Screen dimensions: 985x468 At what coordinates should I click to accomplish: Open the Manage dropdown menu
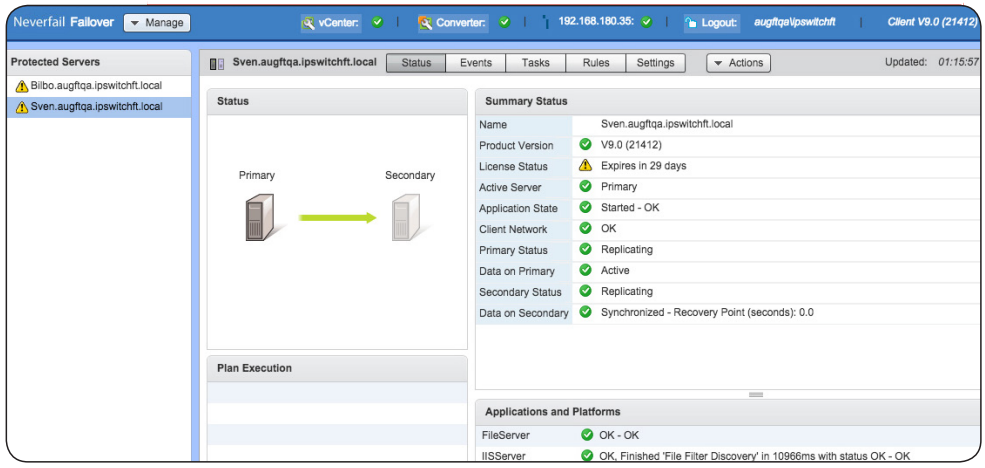coord(156,23)
